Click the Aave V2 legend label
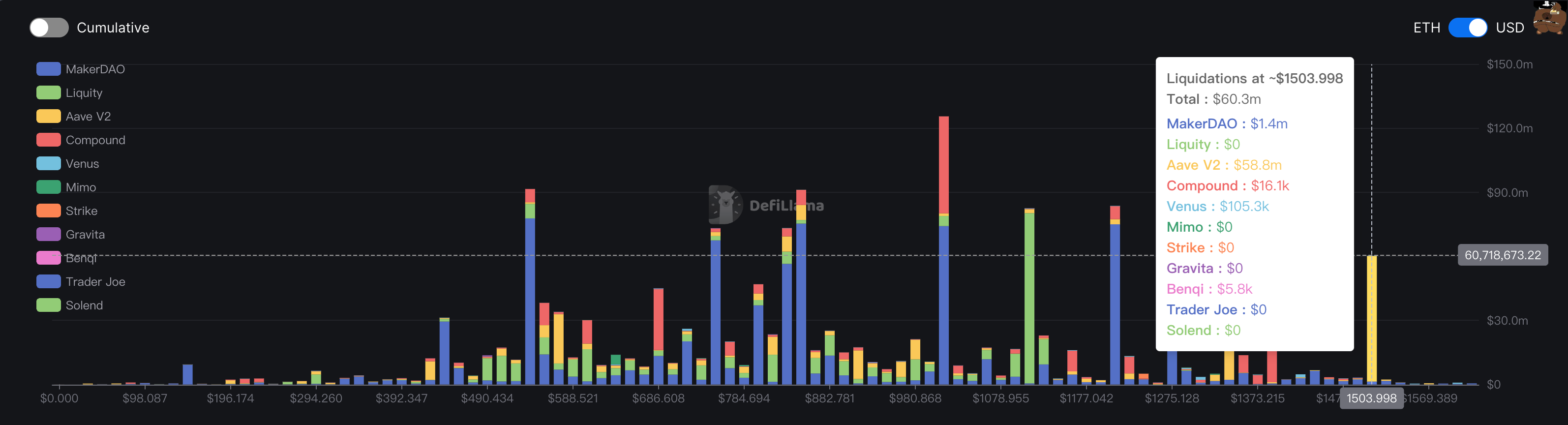 point(88,116)
